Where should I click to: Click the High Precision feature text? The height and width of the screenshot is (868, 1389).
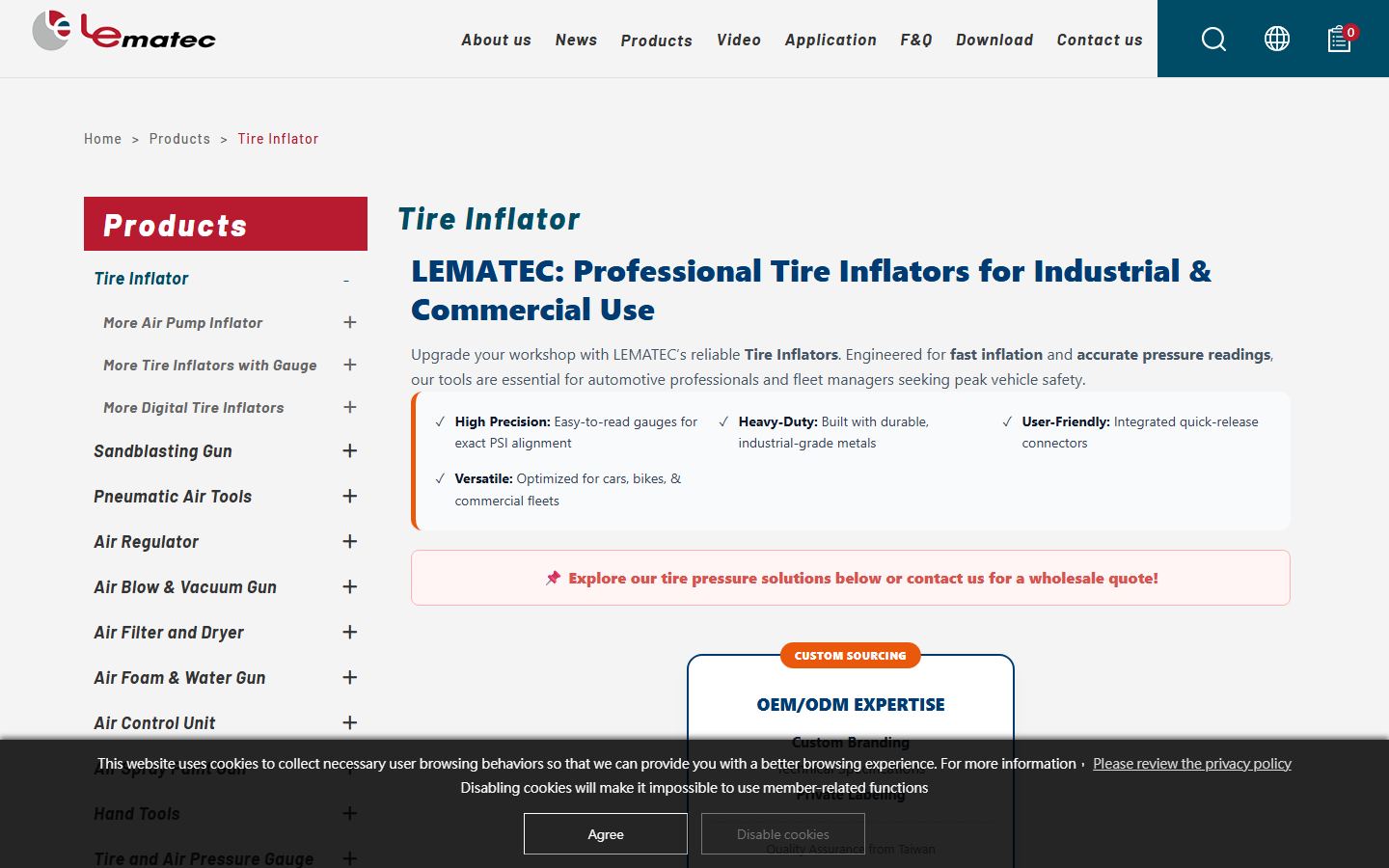point(576,432)
